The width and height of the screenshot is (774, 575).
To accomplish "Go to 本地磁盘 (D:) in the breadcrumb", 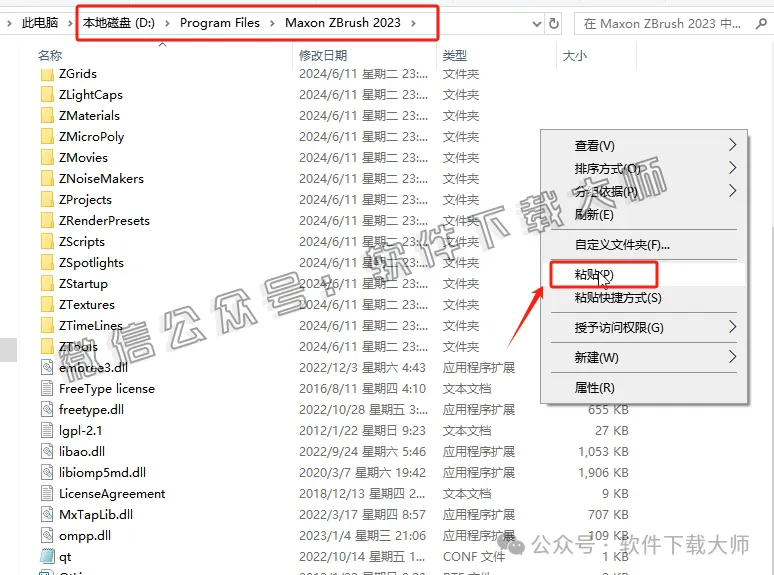I will (119, 23).
